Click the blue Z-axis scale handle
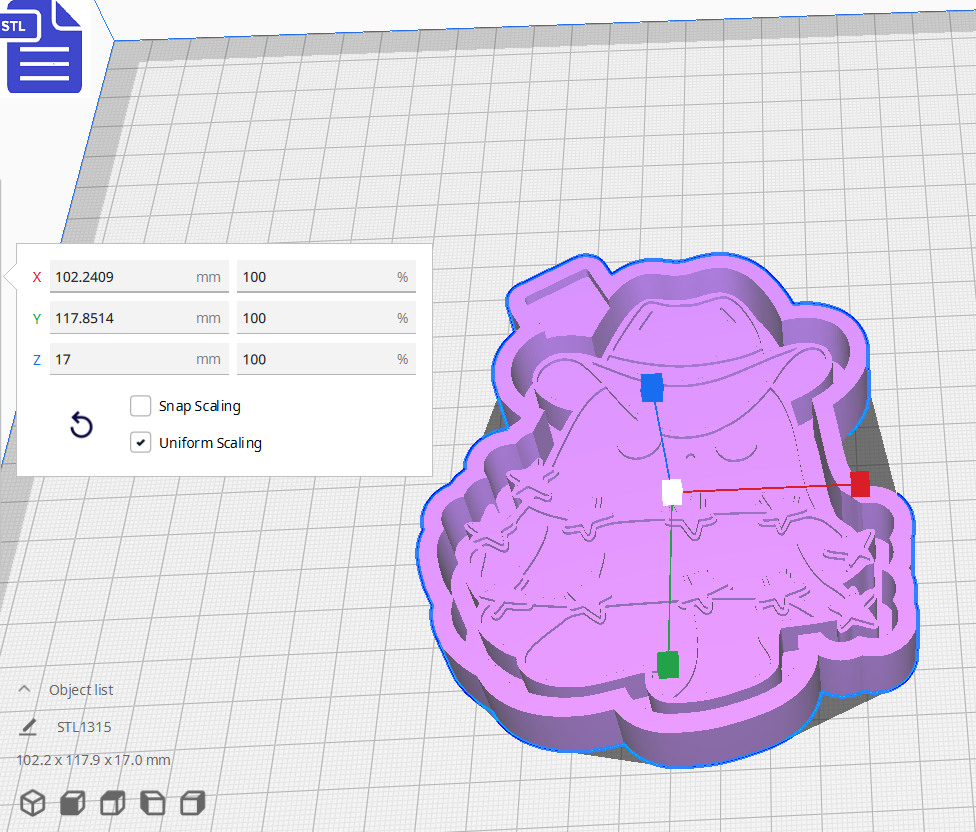Viewport: 976px width, 832px height. [x=653, y=389]
